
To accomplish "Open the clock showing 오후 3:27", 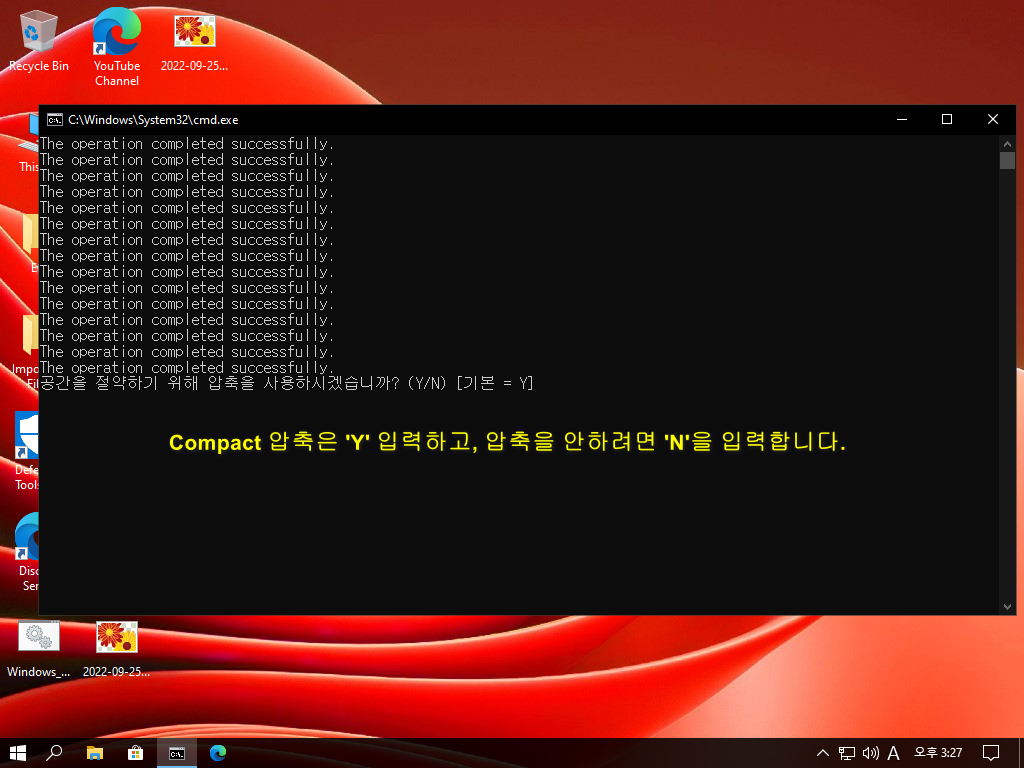I will point(938,753).
